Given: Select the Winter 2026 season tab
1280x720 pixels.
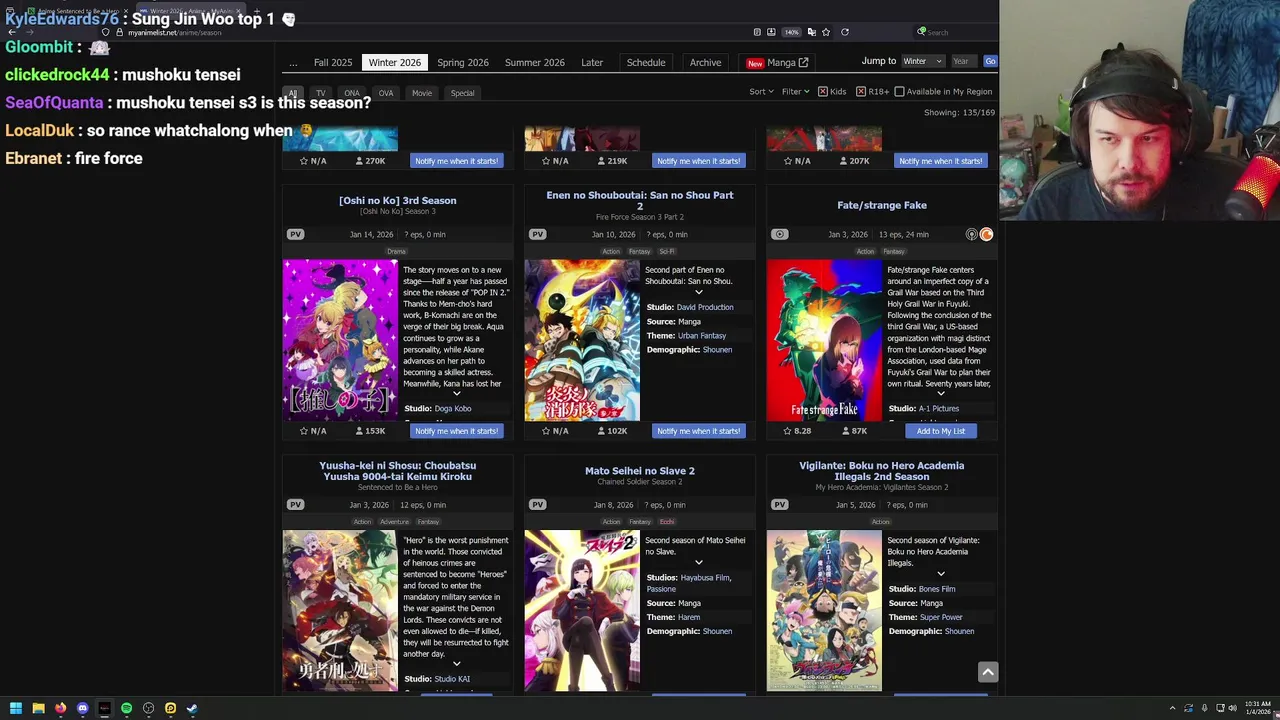Looking at the screenshot, I should click(x=395, y=63).
